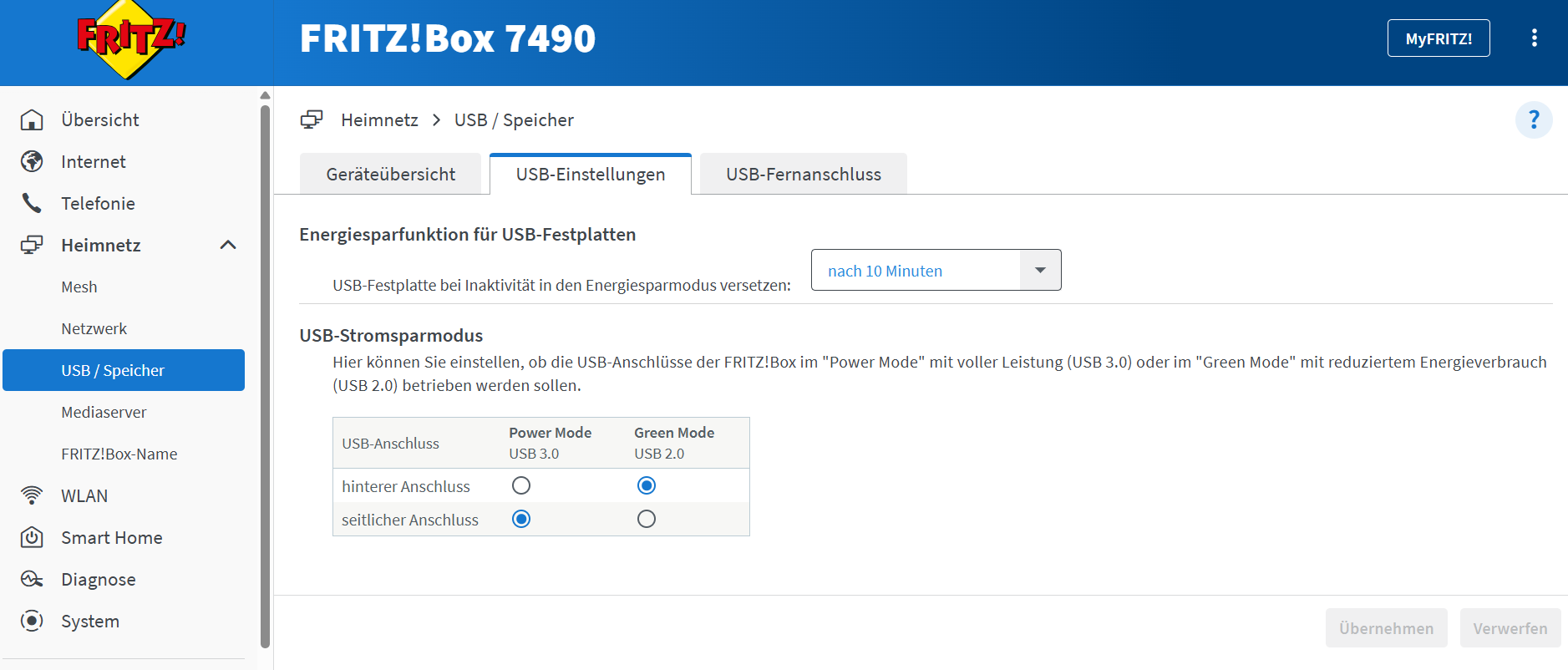Switch to the USB-Fernanschluss tab
This screenshot has height=670, width=1568.
(x=803, y=175)
